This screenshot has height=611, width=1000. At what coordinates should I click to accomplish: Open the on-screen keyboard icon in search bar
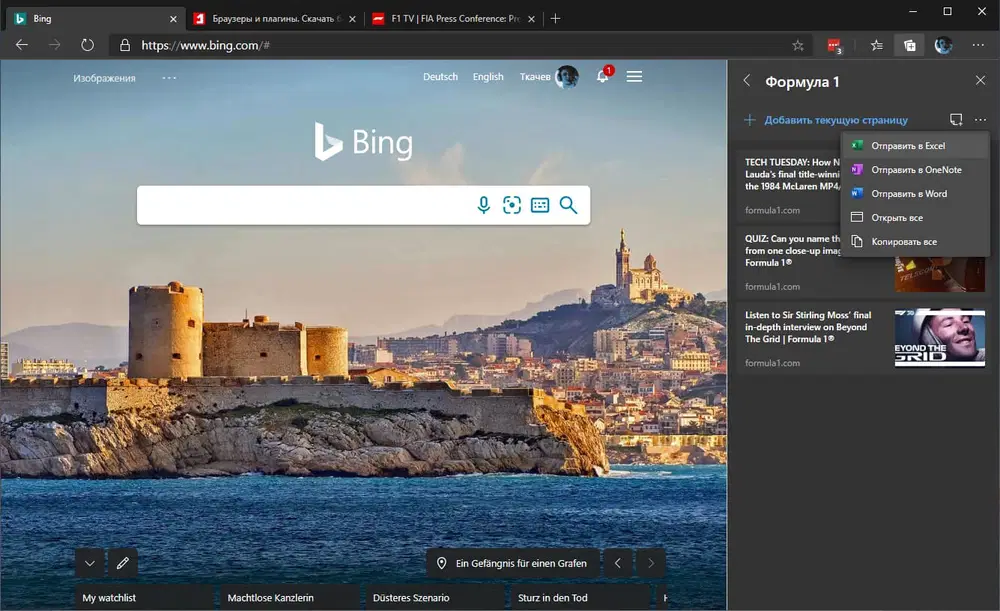point(540,205)
